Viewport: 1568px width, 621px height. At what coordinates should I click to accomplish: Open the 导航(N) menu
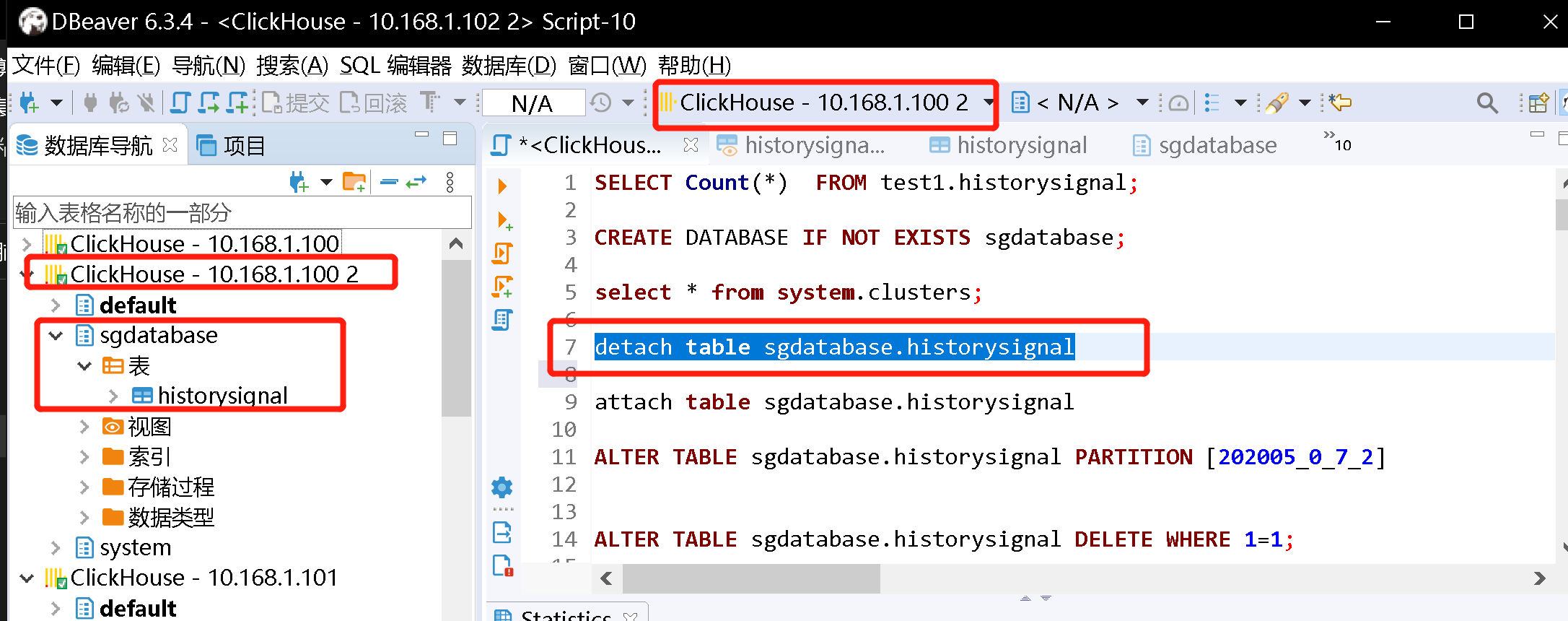tap(209, 66)
